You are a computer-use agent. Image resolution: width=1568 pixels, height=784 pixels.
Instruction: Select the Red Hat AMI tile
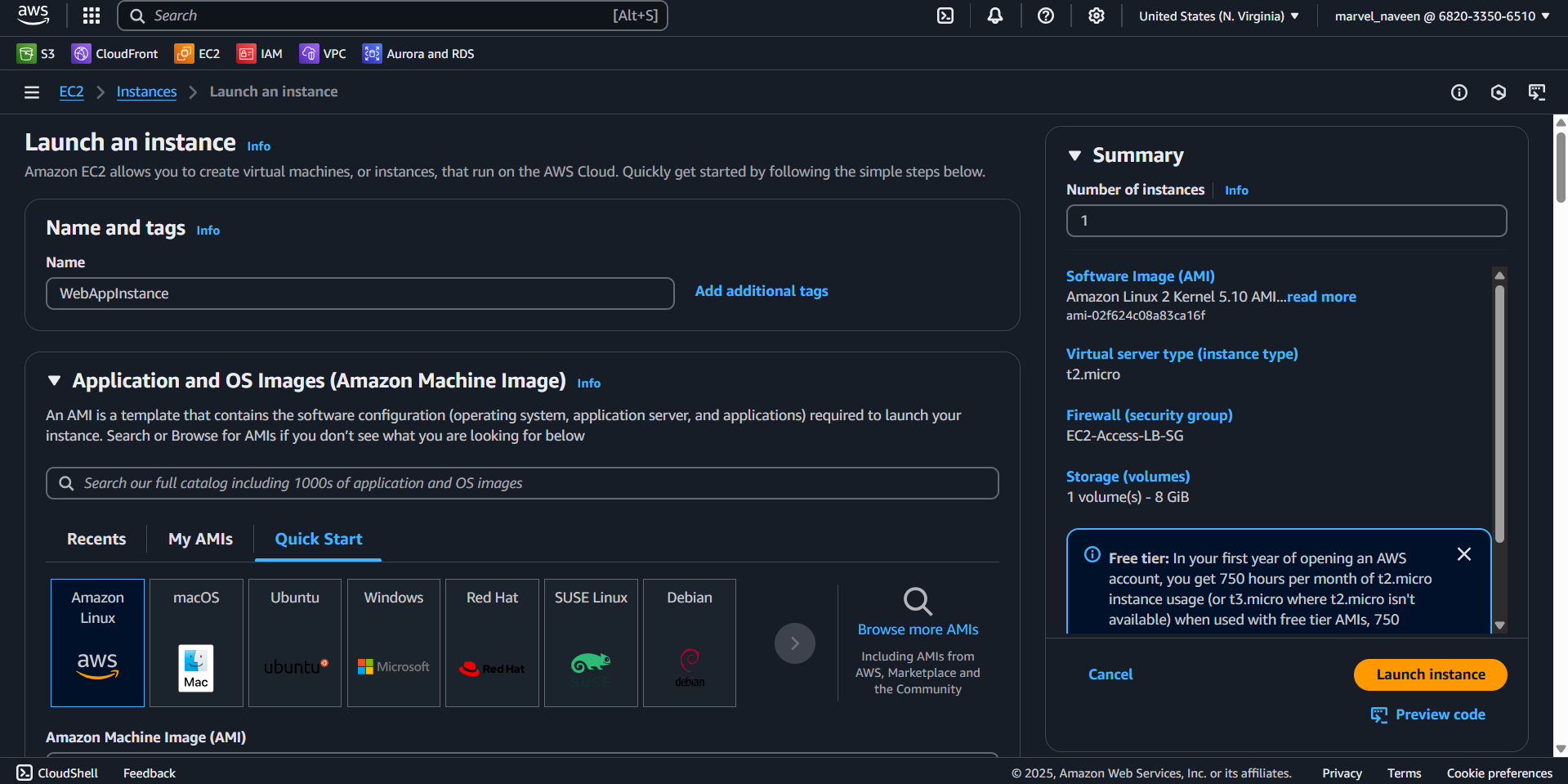pyautogui.click(x=492, y=643)
